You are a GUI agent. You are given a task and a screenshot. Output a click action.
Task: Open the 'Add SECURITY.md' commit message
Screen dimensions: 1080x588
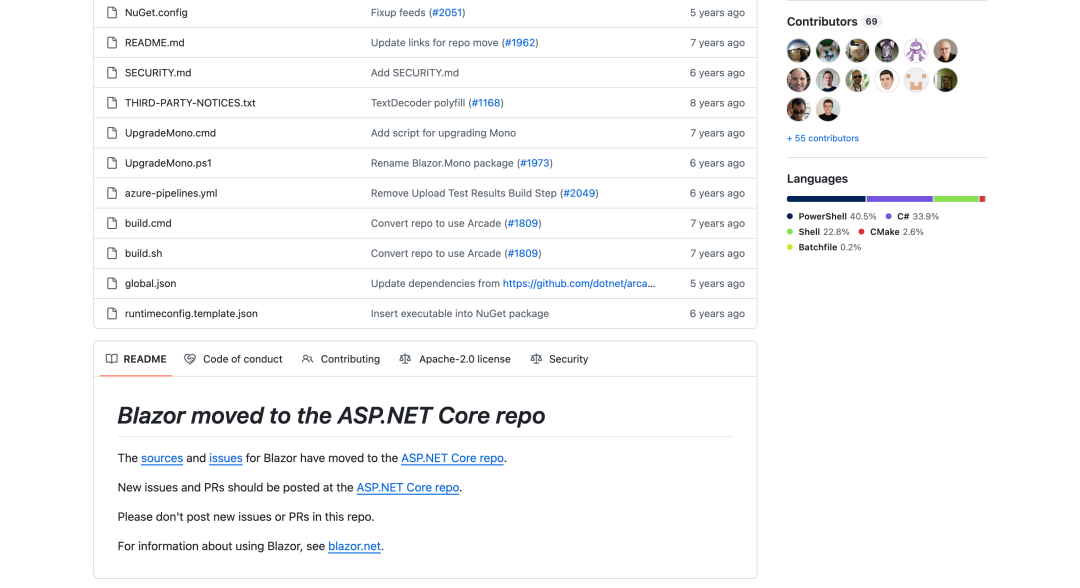click(x=415, y=72)
